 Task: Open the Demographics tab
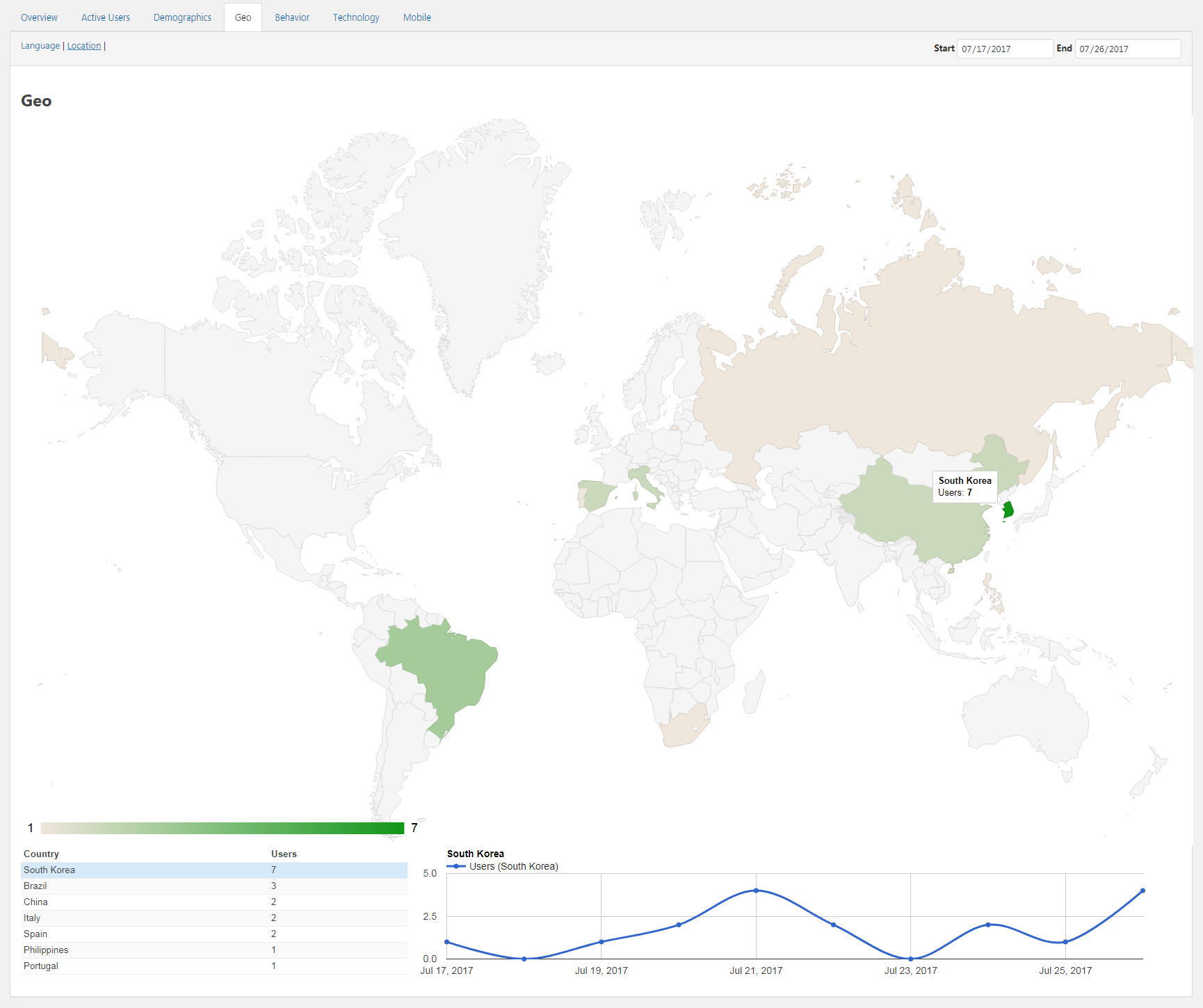click(x=182, y=17)
